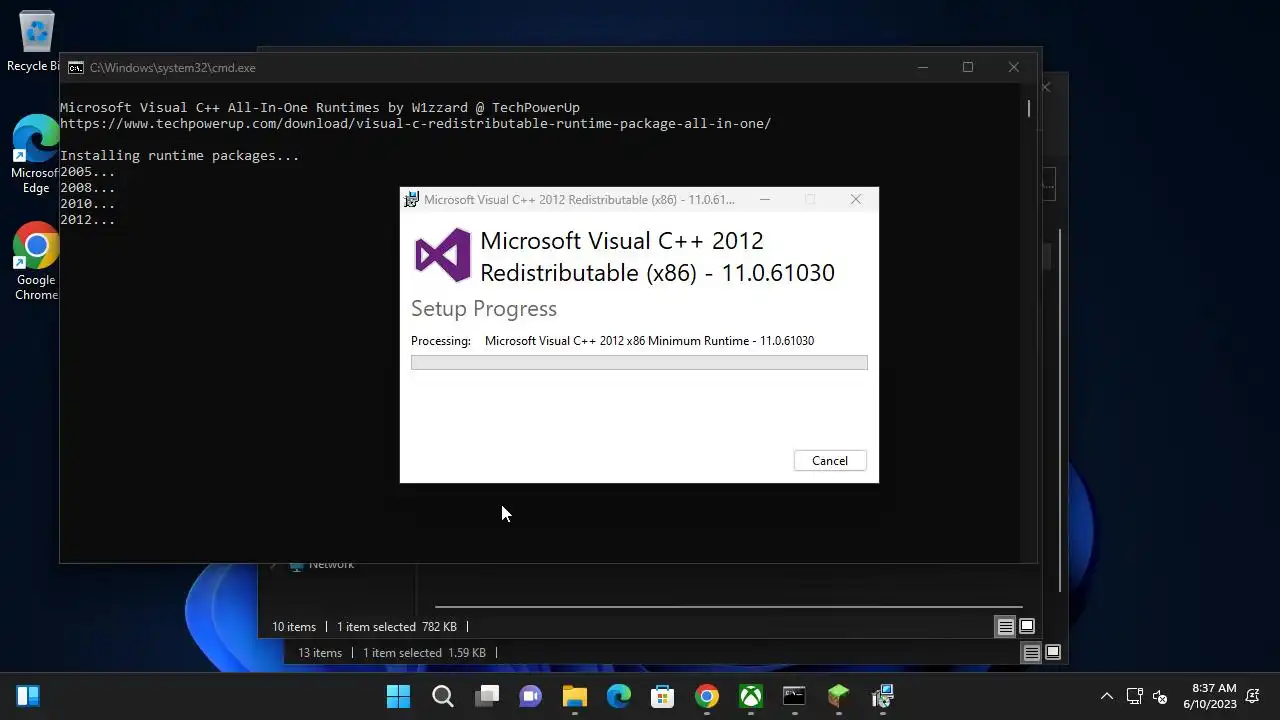
Task: Click 'Installing runtime packages...' text in console
Action: [x=180, y=156]
